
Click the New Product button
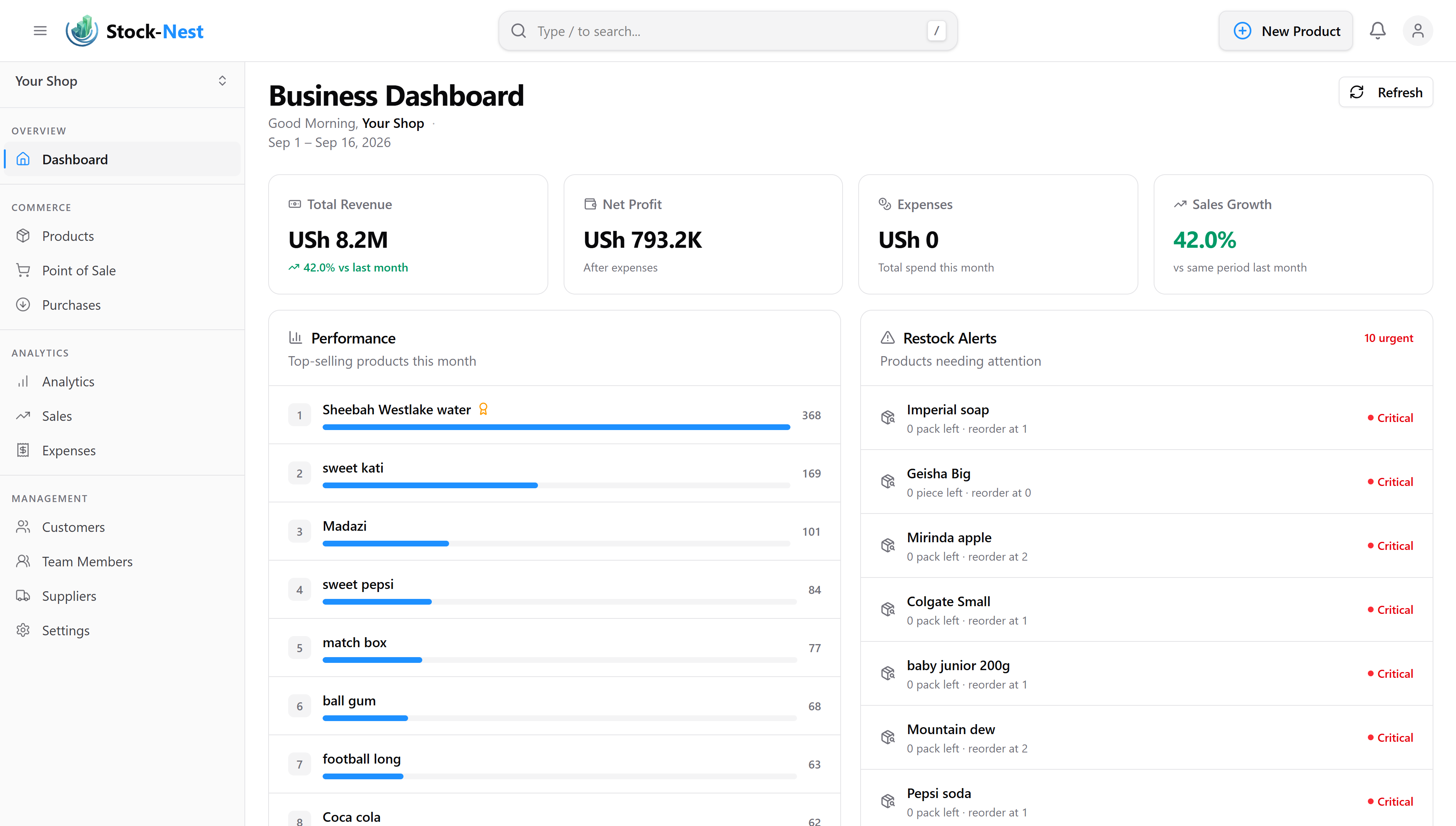[x=1286, y=31]
